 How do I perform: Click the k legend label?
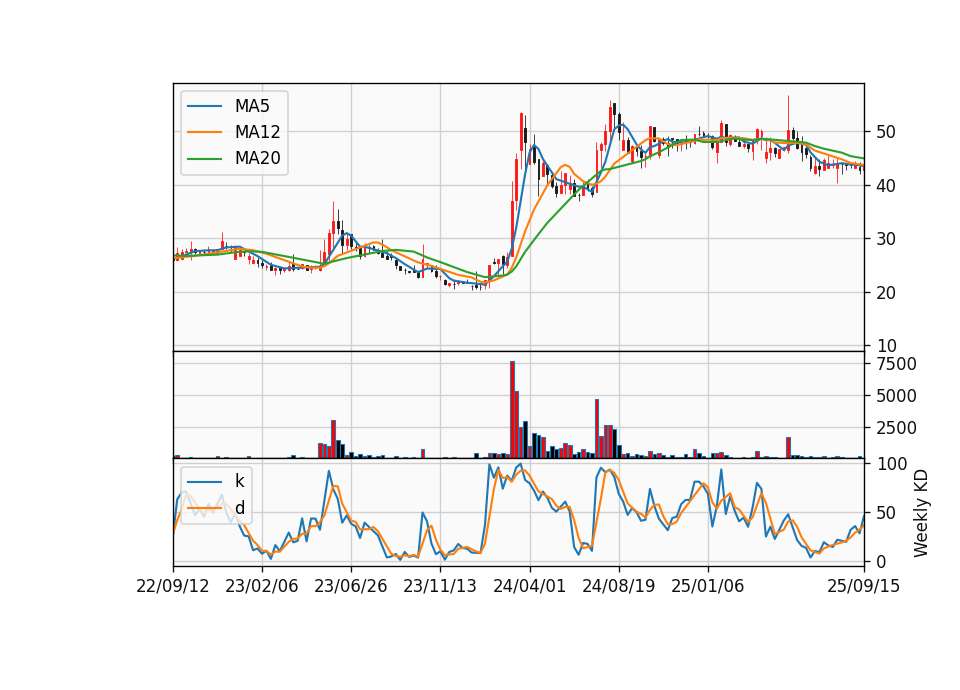coord(239,481)
